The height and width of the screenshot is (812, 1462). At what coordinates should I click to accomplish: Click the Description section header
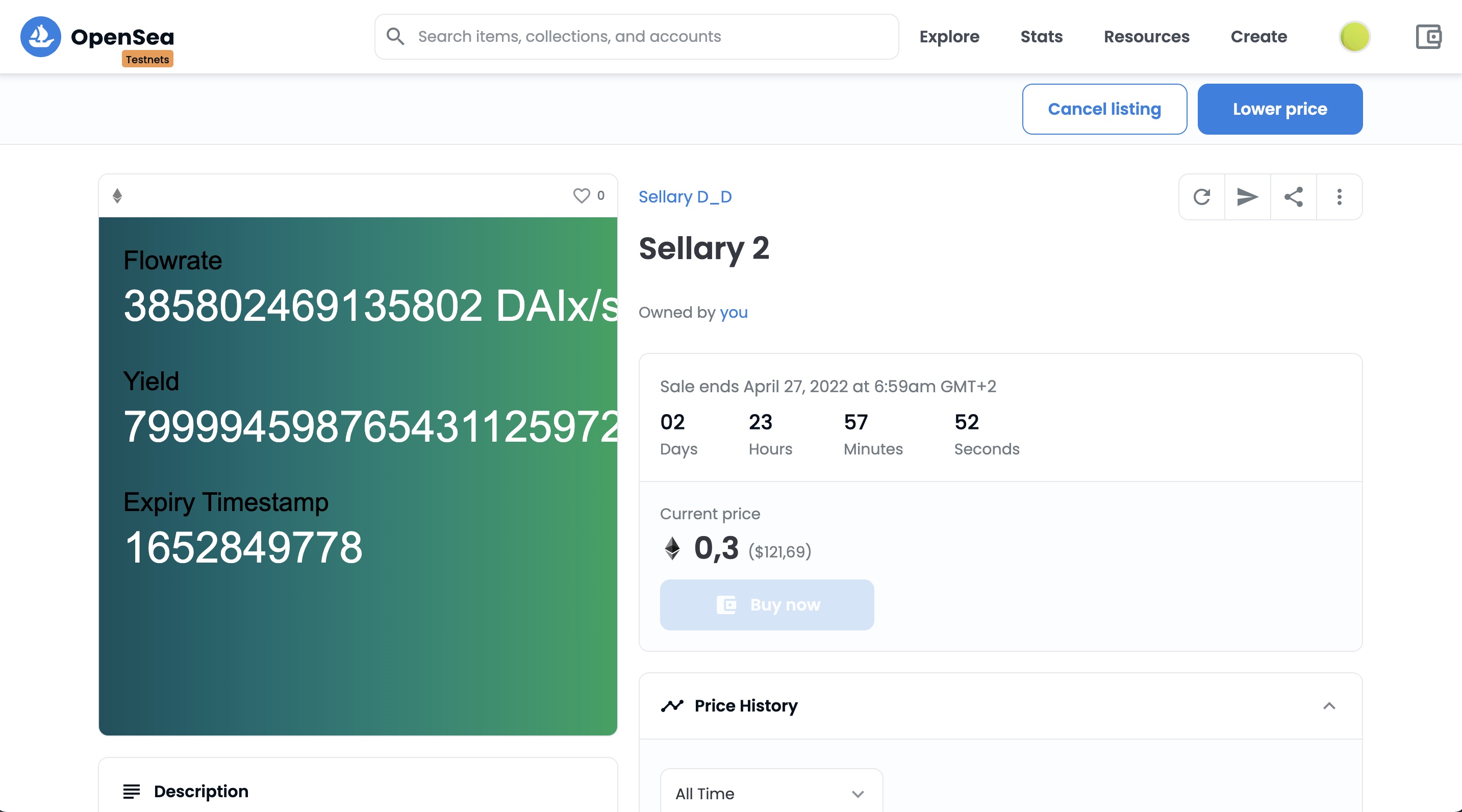[x=358, y=791]
